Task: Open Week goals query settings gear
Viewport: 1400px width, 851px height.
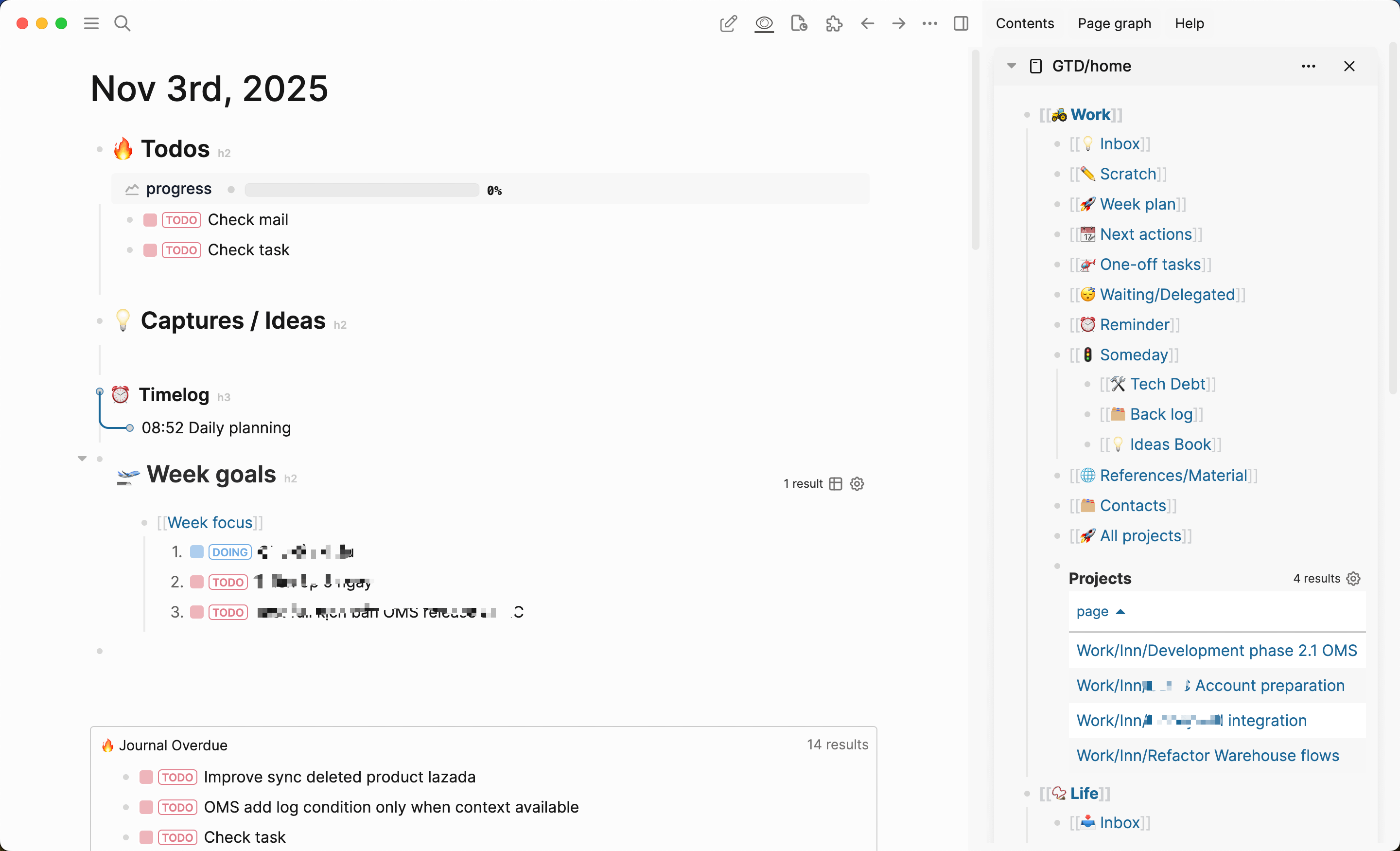Action: pyautogui.click(x=857, y=484)
